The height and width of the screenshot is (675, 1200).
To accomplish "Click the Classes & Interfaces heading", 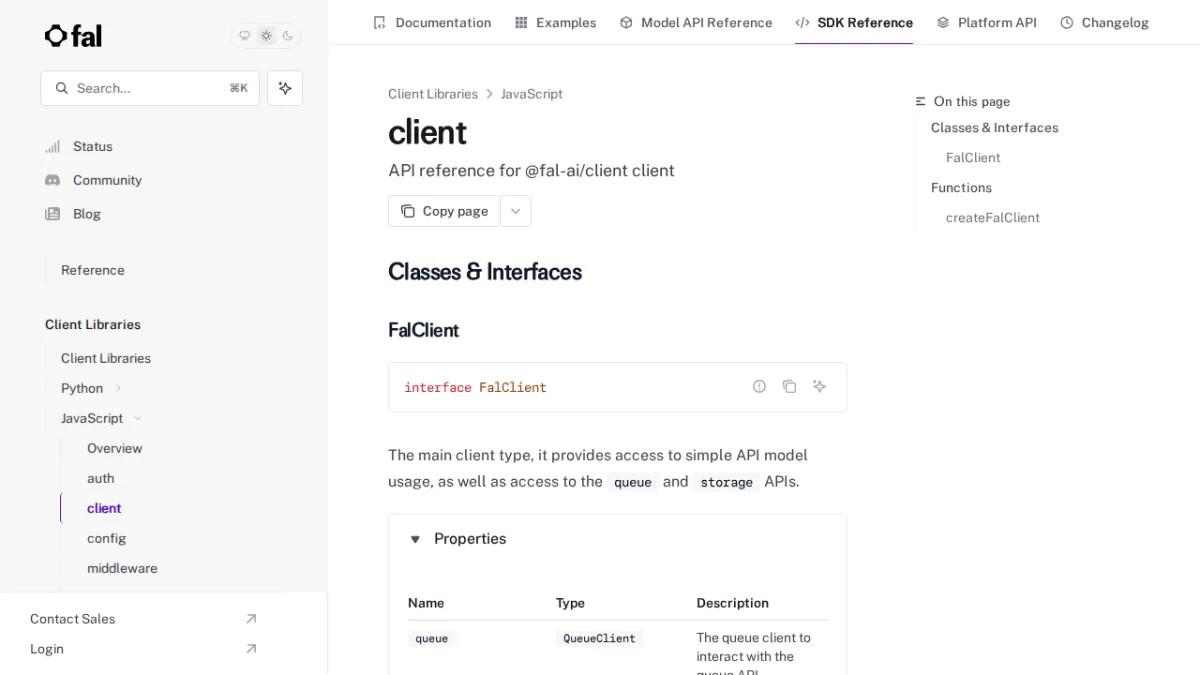I will click(x=485, y=272).
